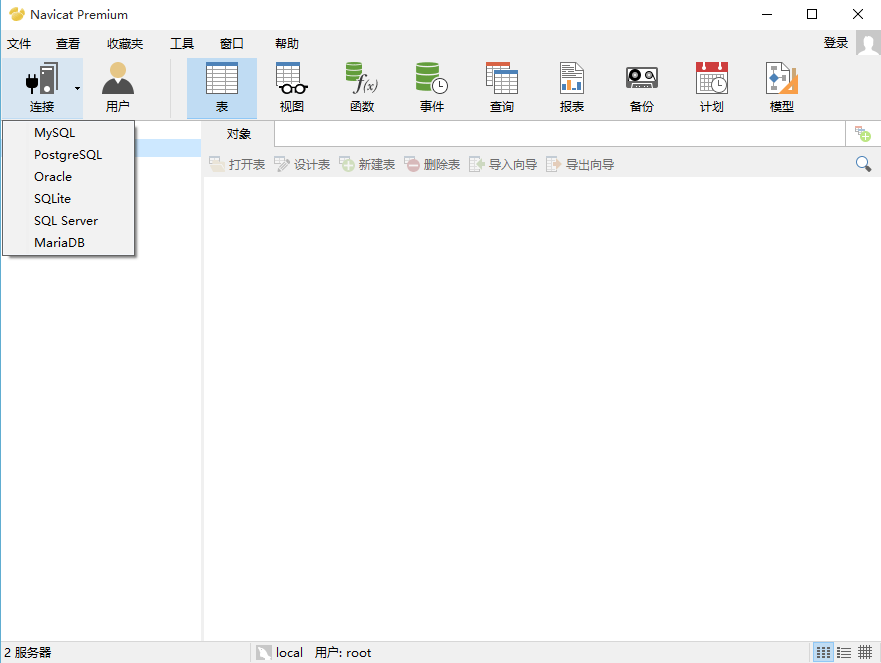Viewport: 881px width, 663px height.
Task: Click the 用户 (User) toolbar icon
Action: click(118, 88)
